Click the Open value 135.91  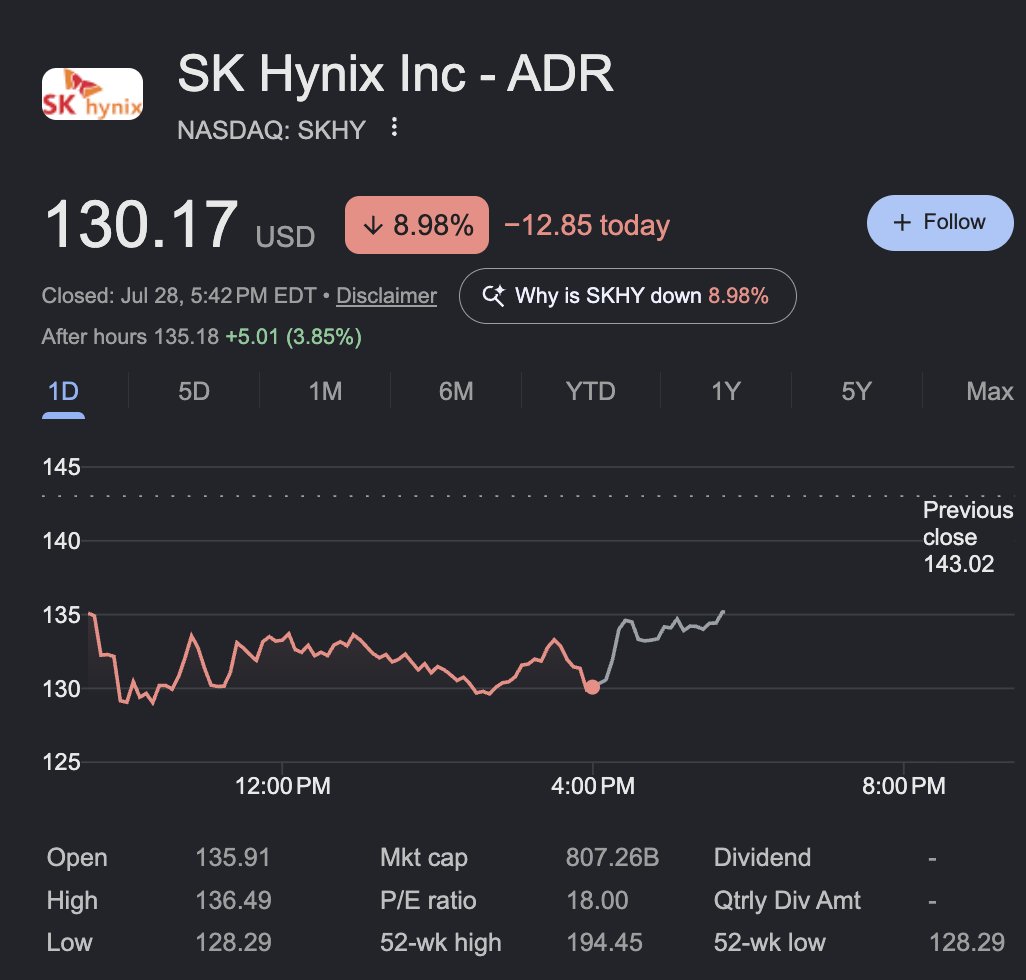click(x=233, y=858)
